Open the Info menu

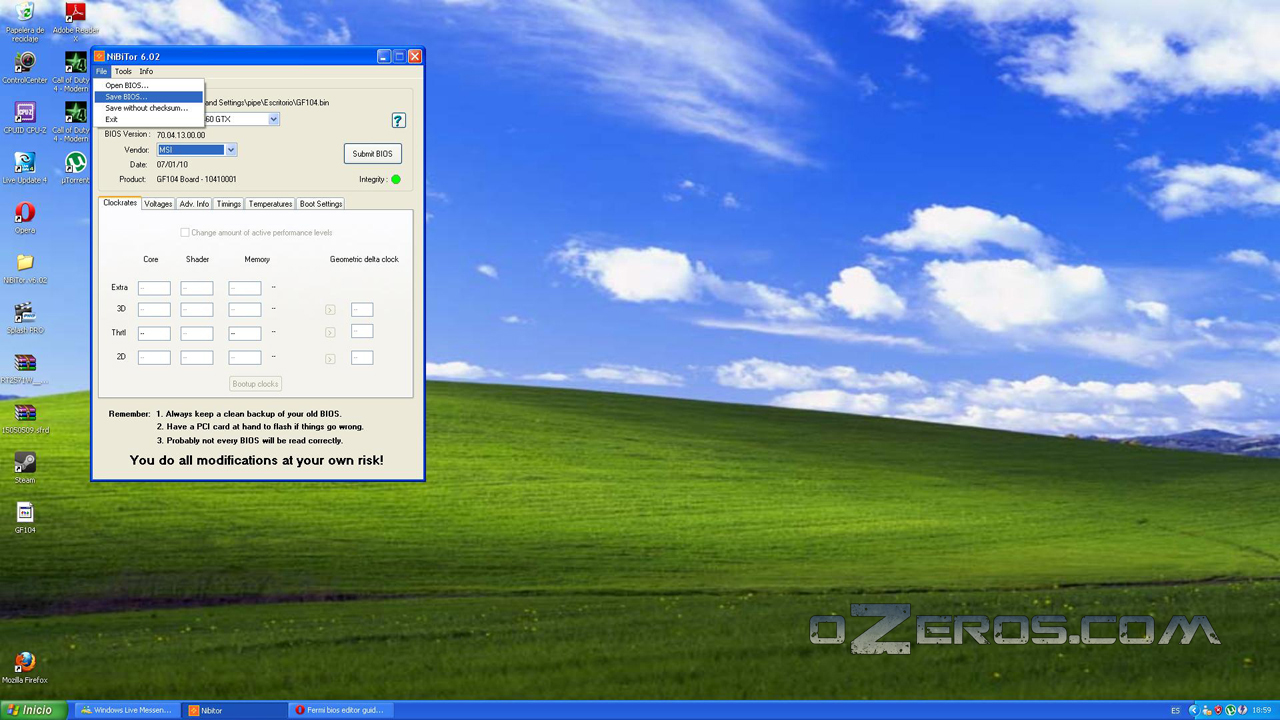point(146,72)
